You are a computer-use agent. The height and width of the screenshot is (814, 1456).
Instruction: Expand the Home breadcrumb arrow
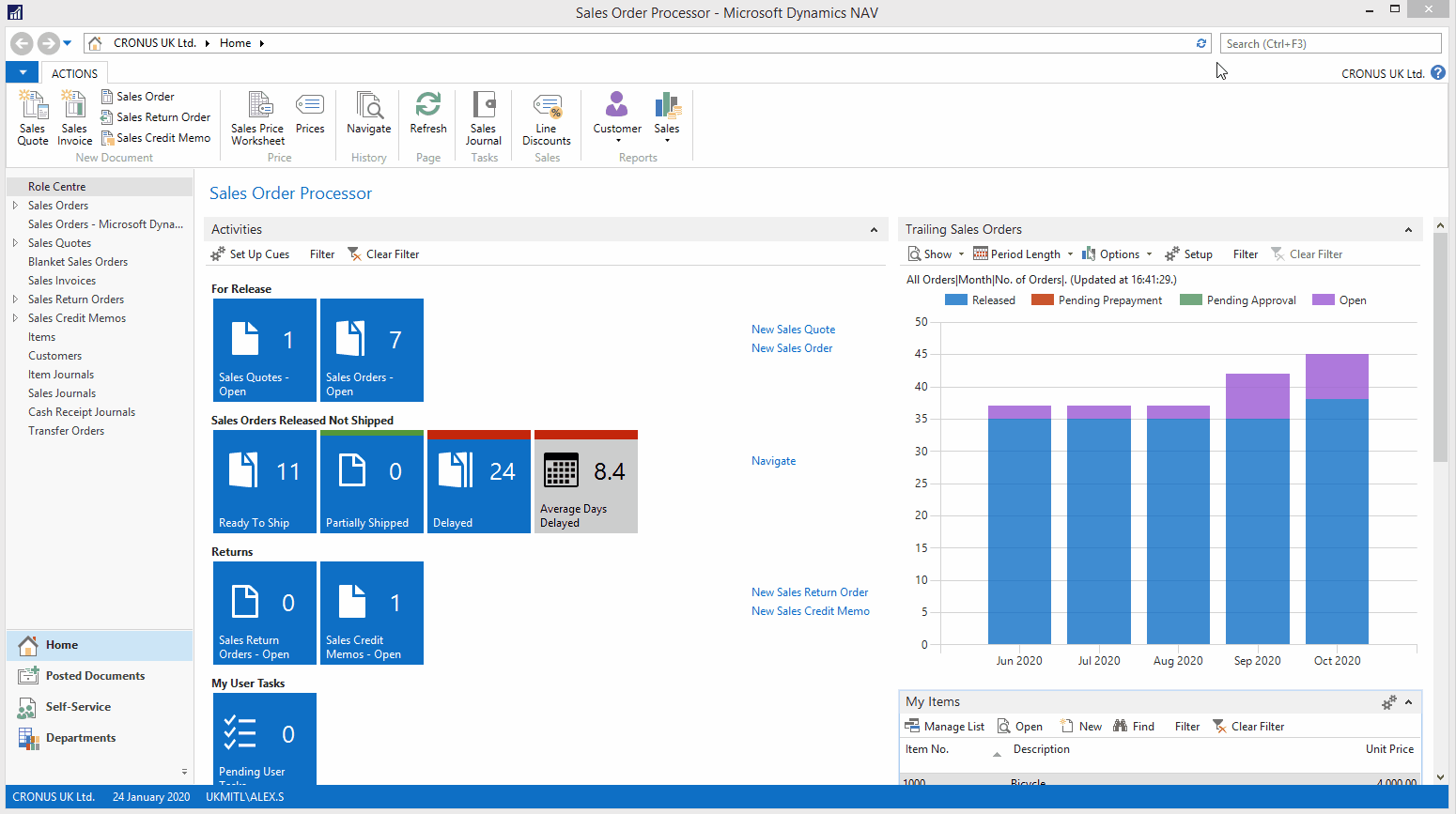(261, 43)
